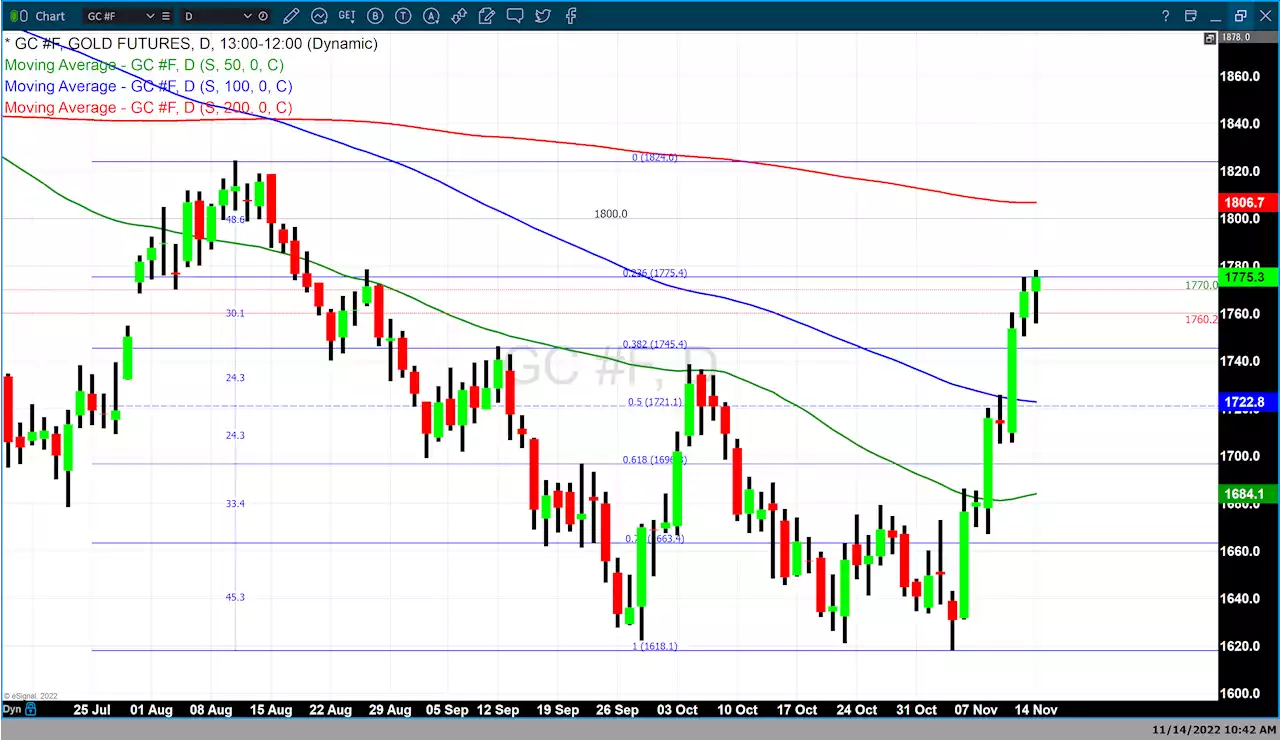This screenshot has width=1280, height=740.
Task: Select the 200 Moving Average legend label
Action: 148,107
